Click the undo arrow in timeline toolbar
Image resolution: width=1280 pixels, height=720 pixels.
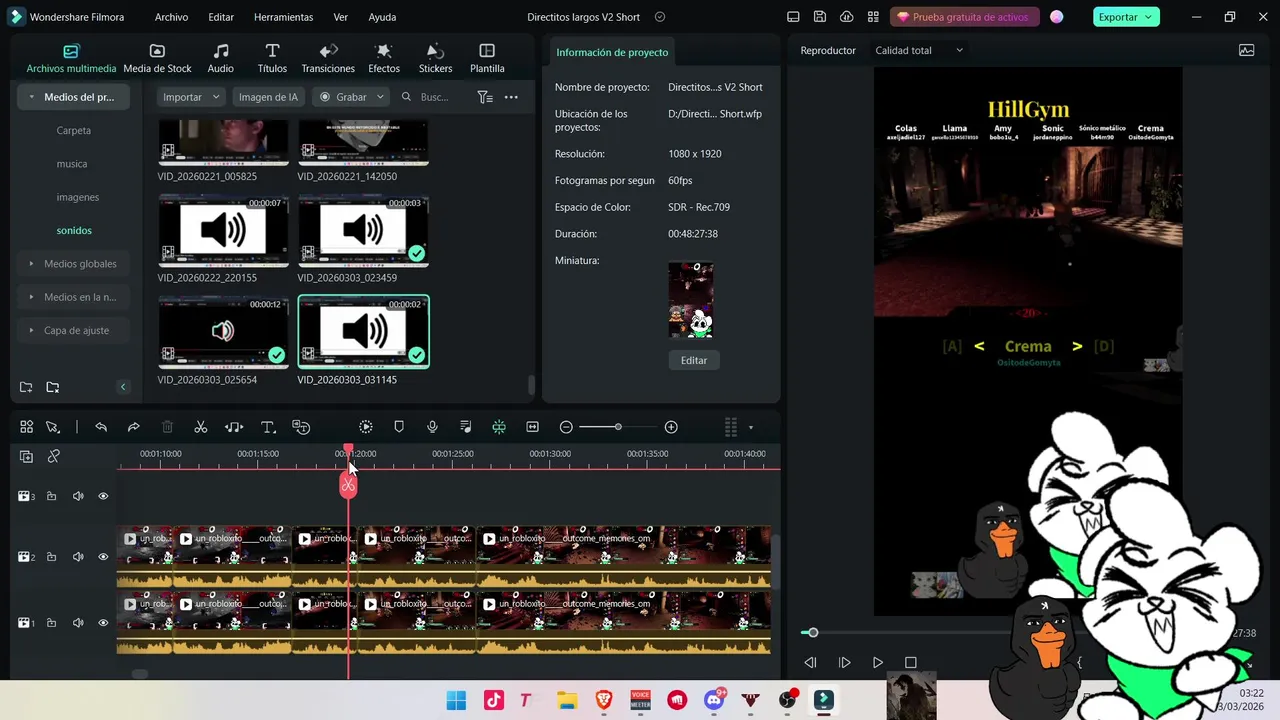[x=101, y=427]
